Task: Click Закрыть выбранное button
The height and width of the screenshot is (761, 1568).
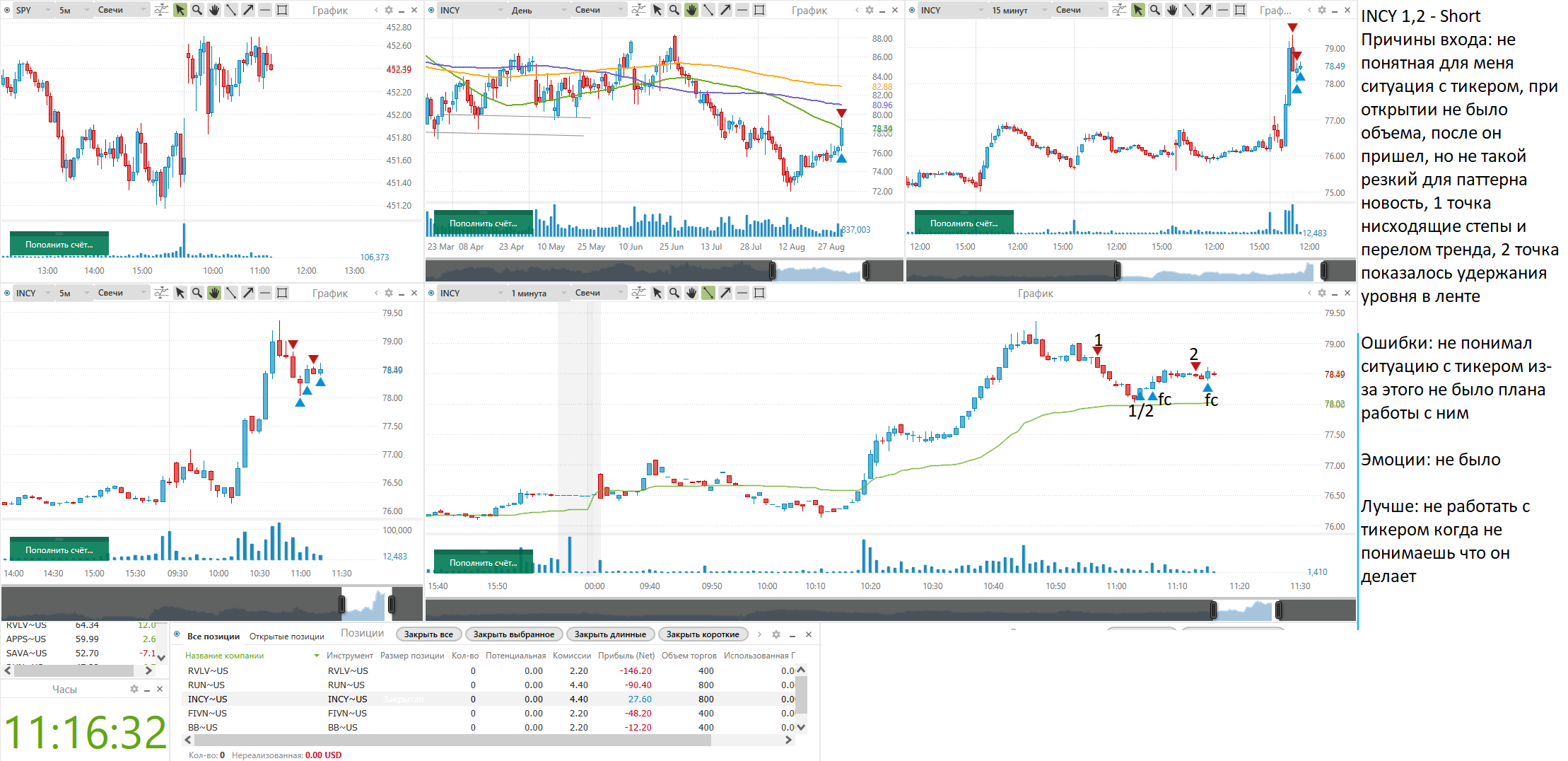Action: 514,634
